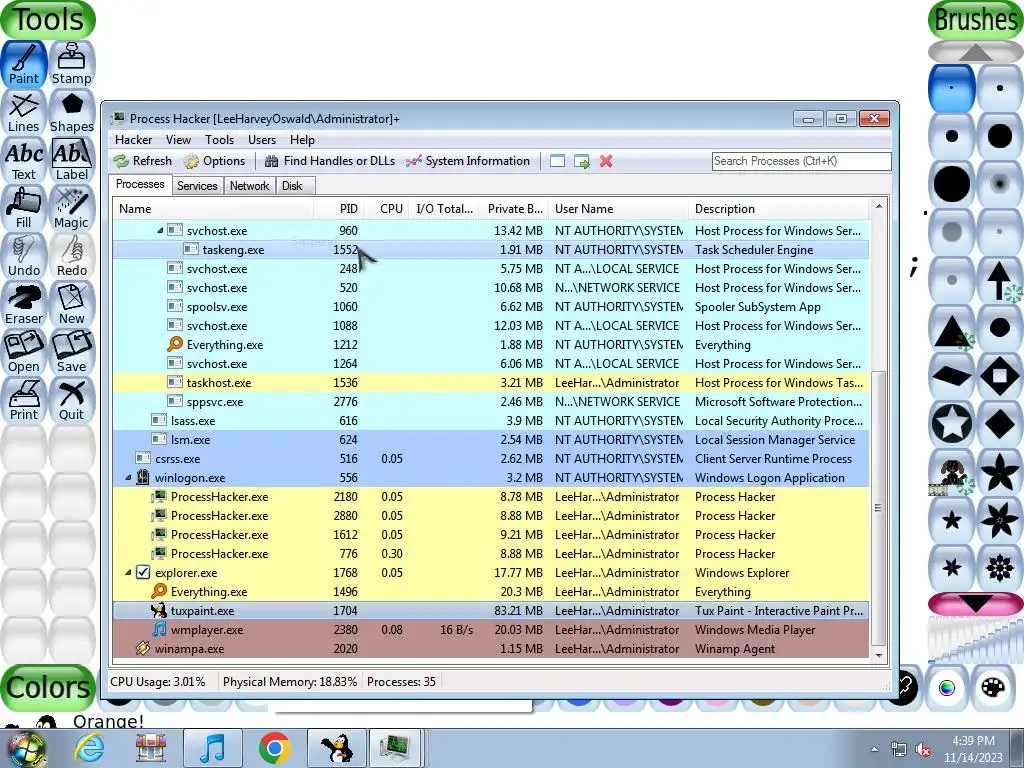Click the find window toolbar icon
Image resolution: width=1024 pixels, height=768 pixels.
click(557, 161)
